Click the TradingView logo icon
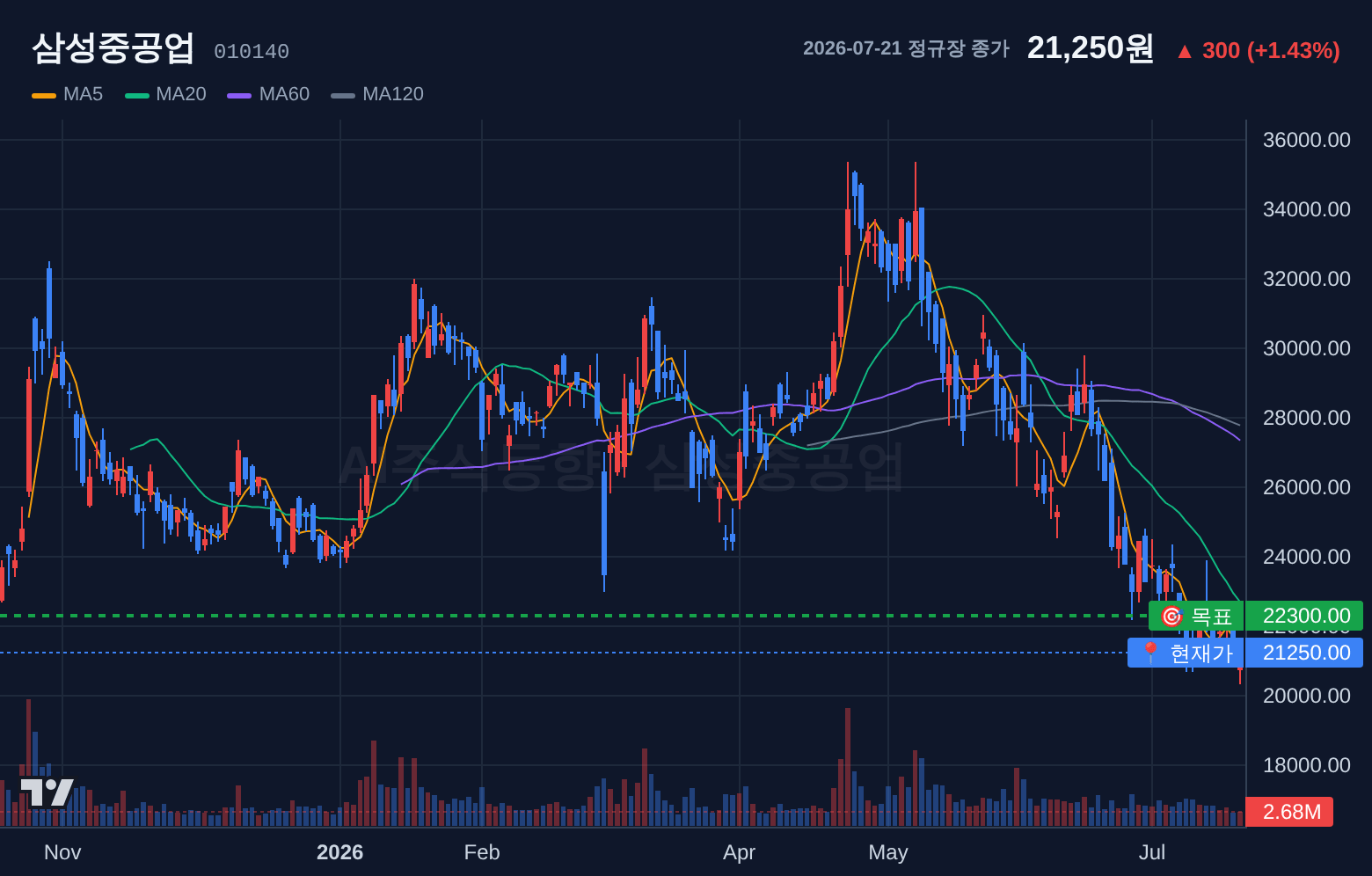This screenshot has height=876, width=1372. 47,792
